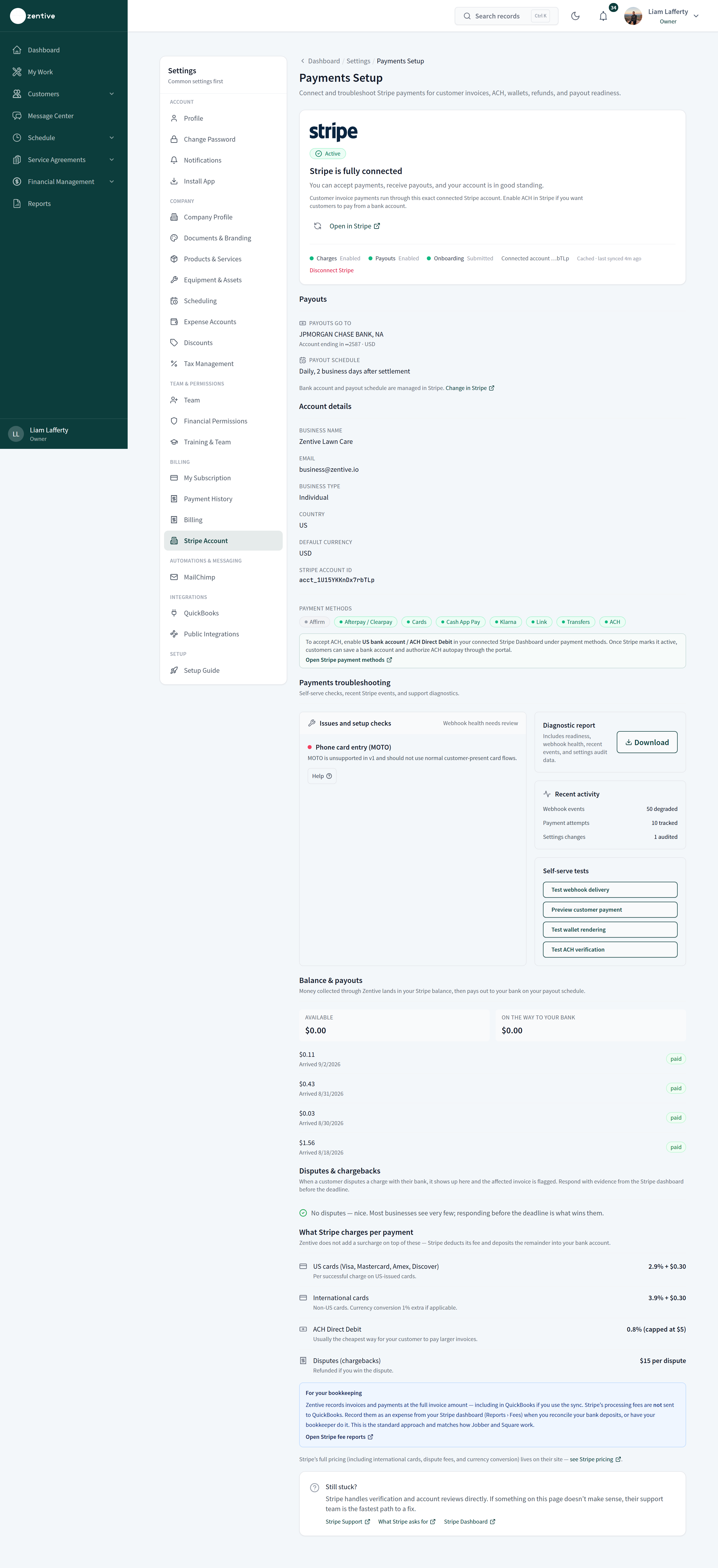Click Disconnect Stripe

(x=332, y=270)
